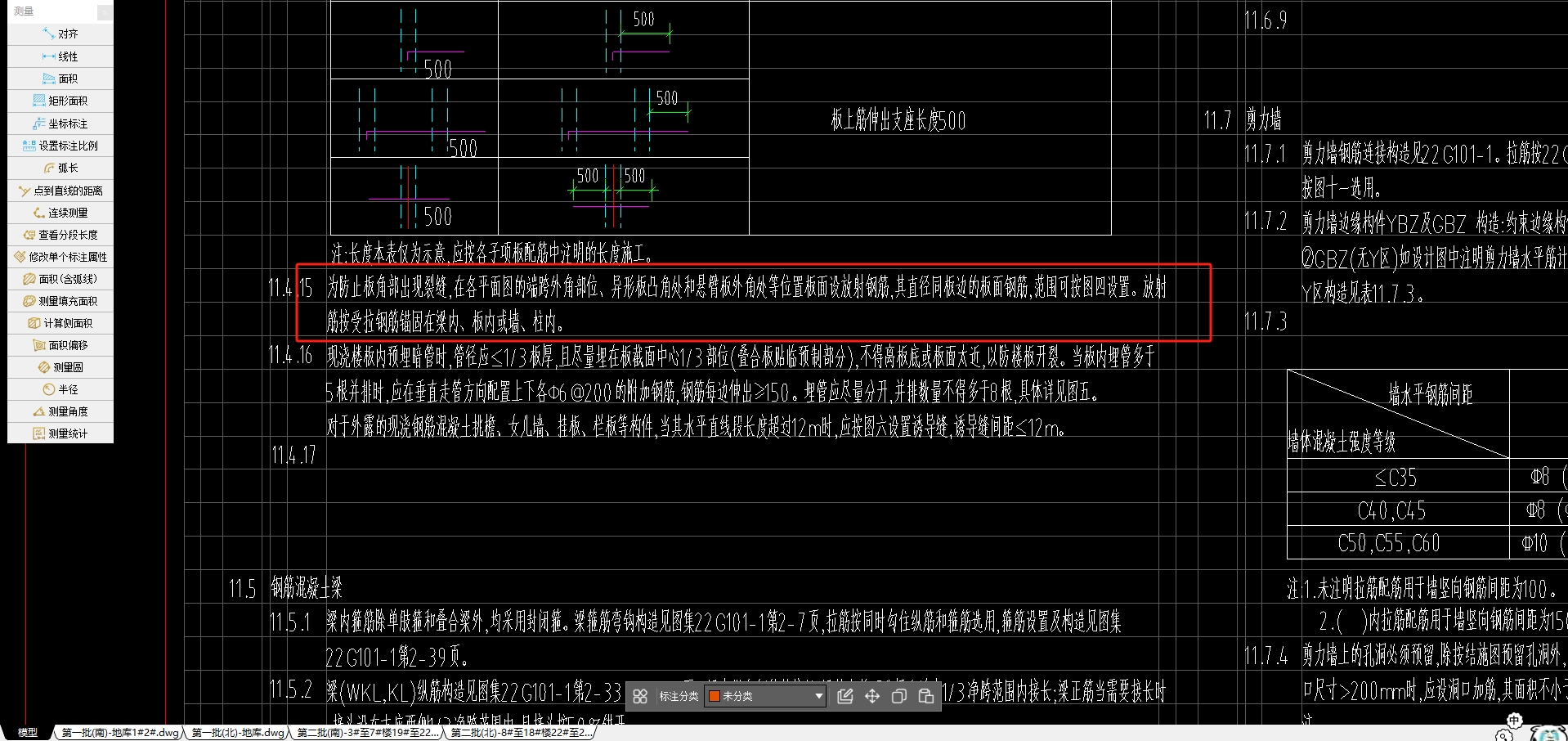Select 计算侧面积 side area calculation tool
This screenshot has width=1568, height=741.
[x=60, y=323]
